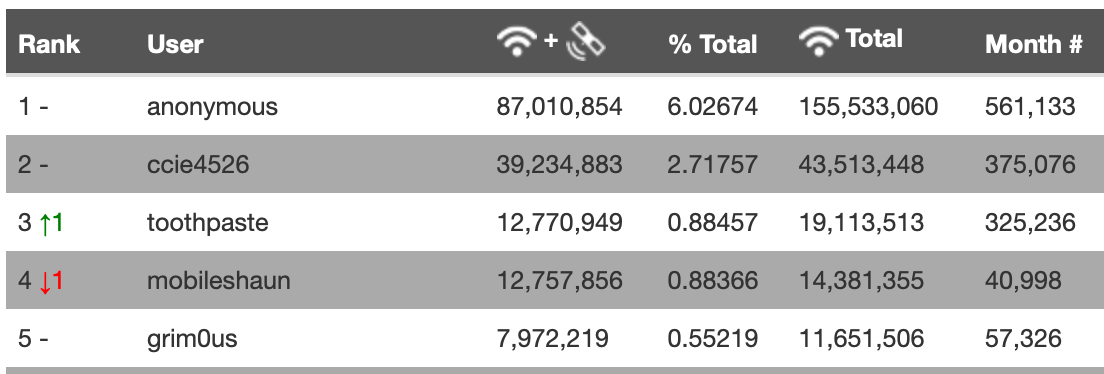Click the 375,076 month count
Viewport: 1104px width, 374px height.
[x=1030, y=165]
